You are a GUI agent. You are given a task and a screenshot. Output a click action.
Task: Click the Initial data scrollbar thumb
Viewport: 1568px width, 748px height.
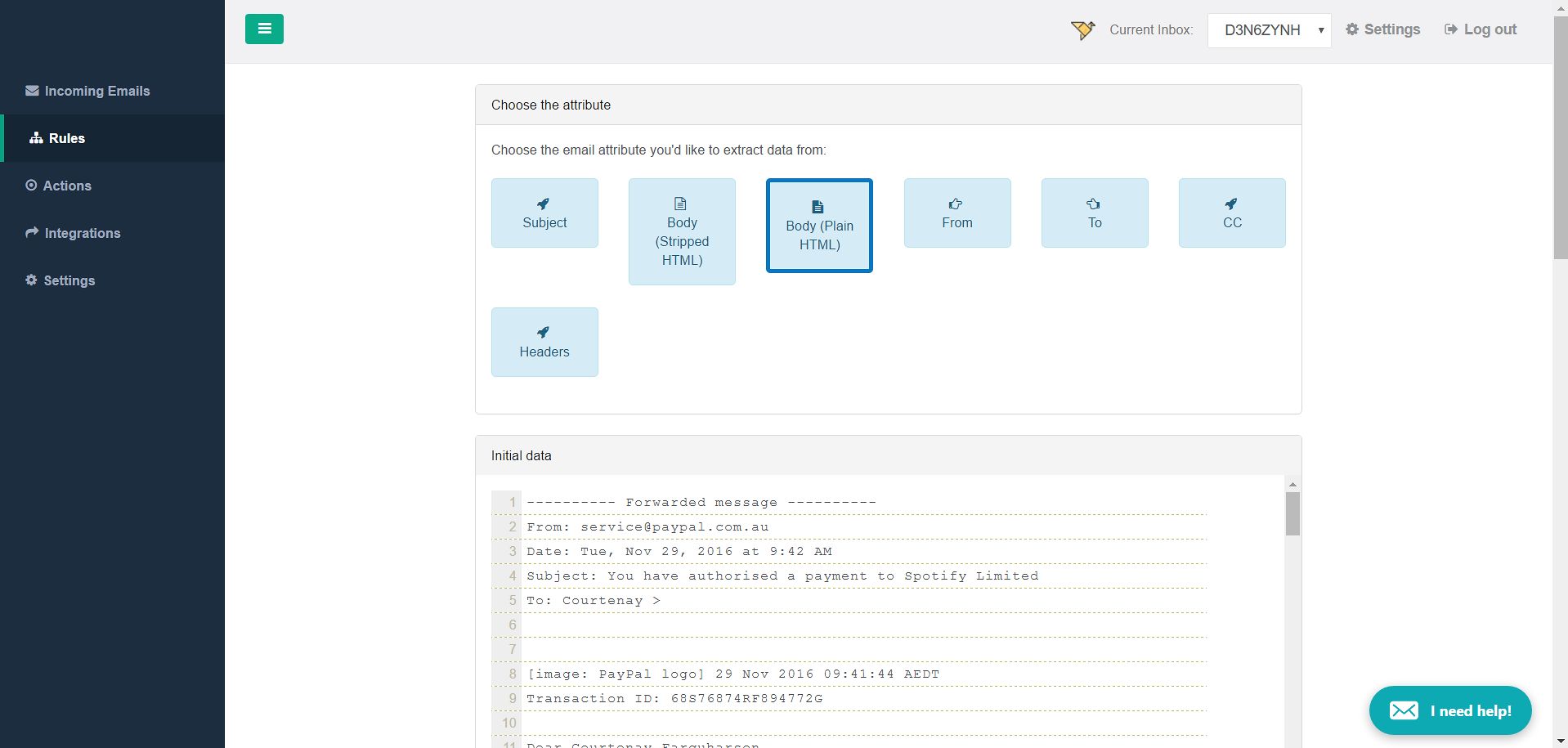coord(1292,513)
